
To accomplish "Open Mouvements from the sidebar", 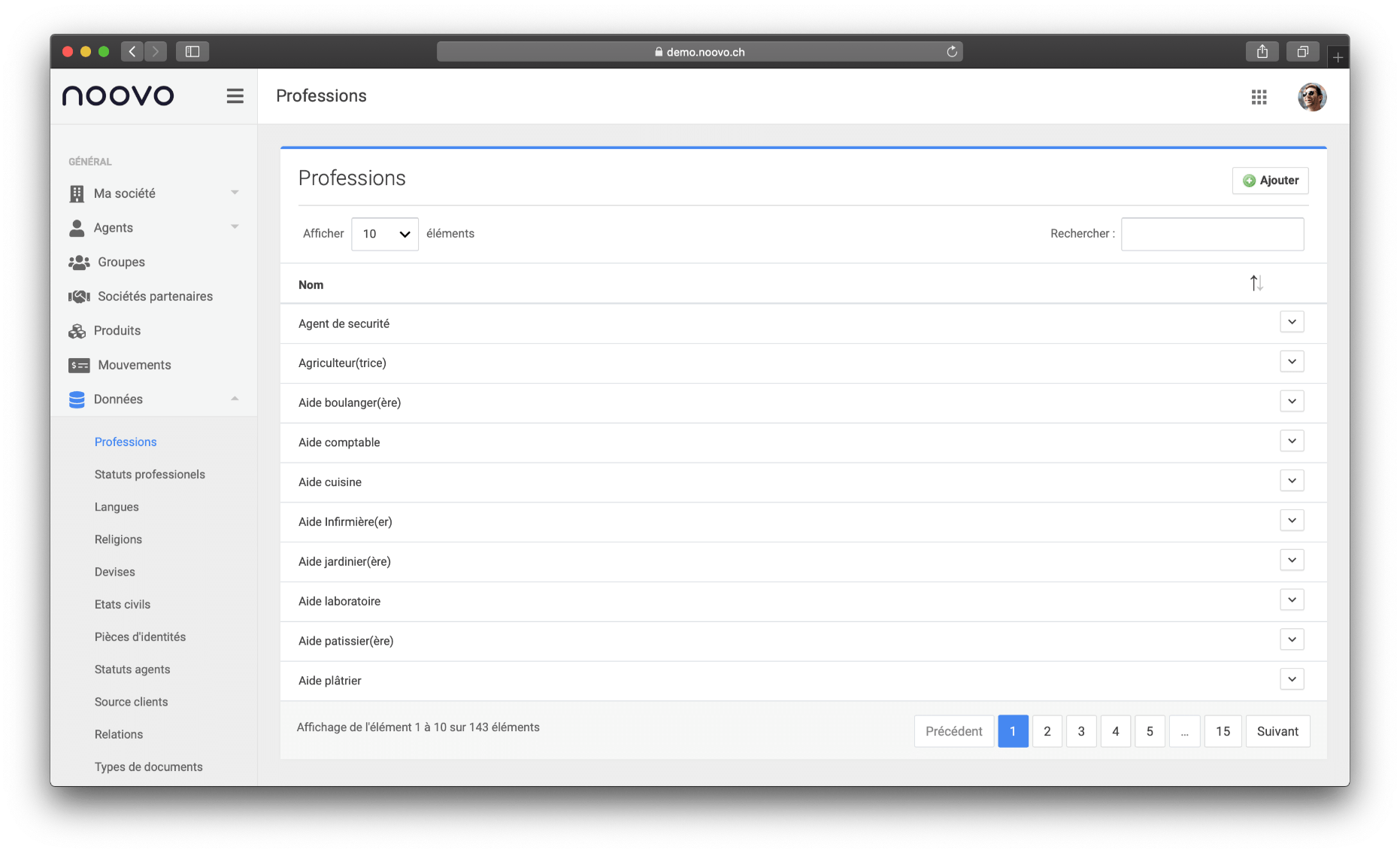I will (x=134, y=365).
